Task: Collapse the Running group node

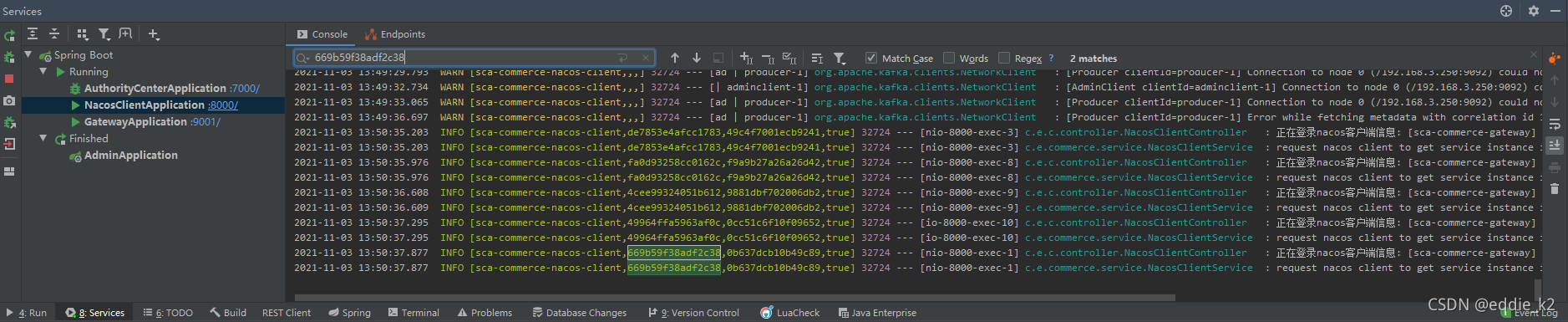Action: pyautogui.click(x=43, y=71)
